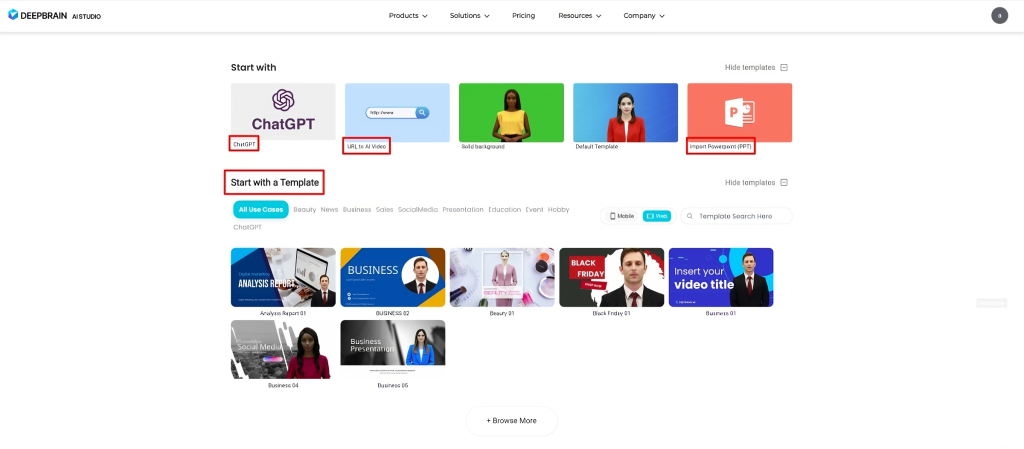
Task: Choose the Import PowerPoint (PPT) tile
Action: pyautogui.click(x=739, y=111)
